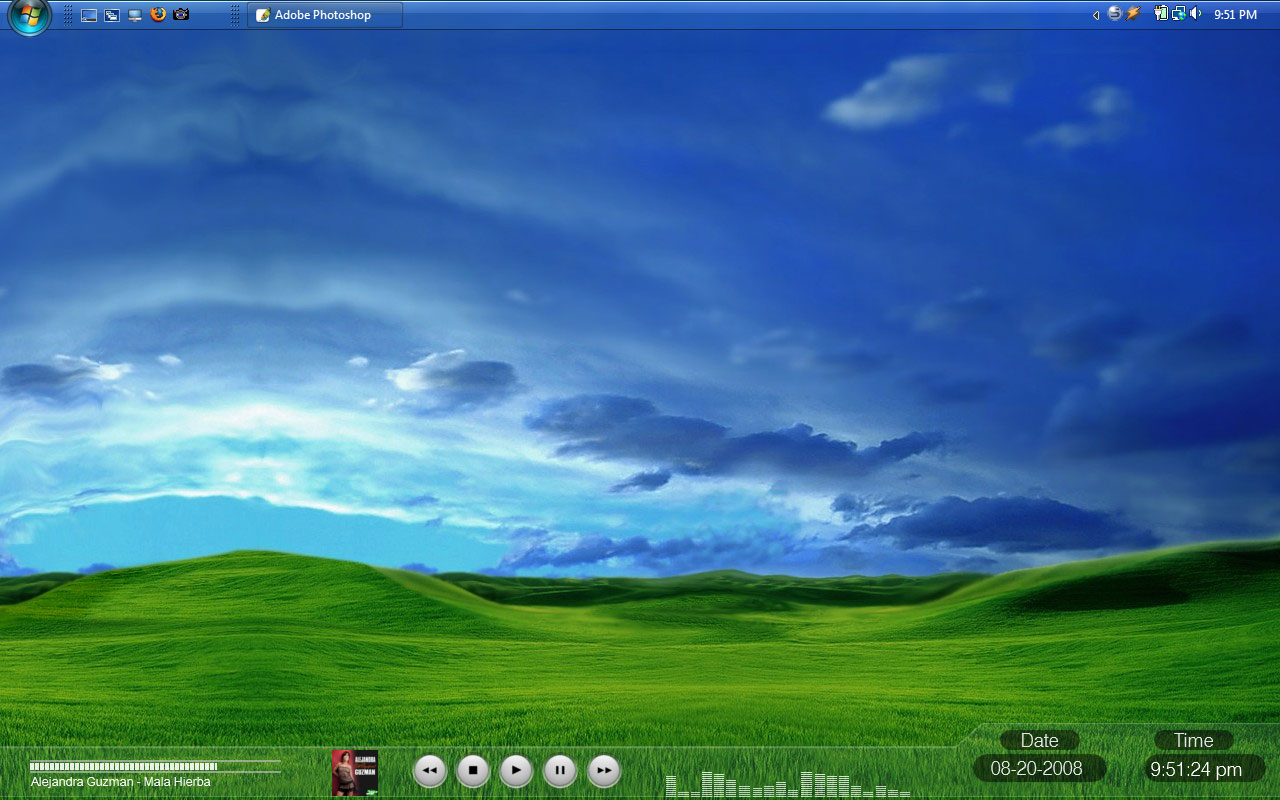Click the battery power tray icon
1280x800 pixels.
click(x=1161, y=14)
